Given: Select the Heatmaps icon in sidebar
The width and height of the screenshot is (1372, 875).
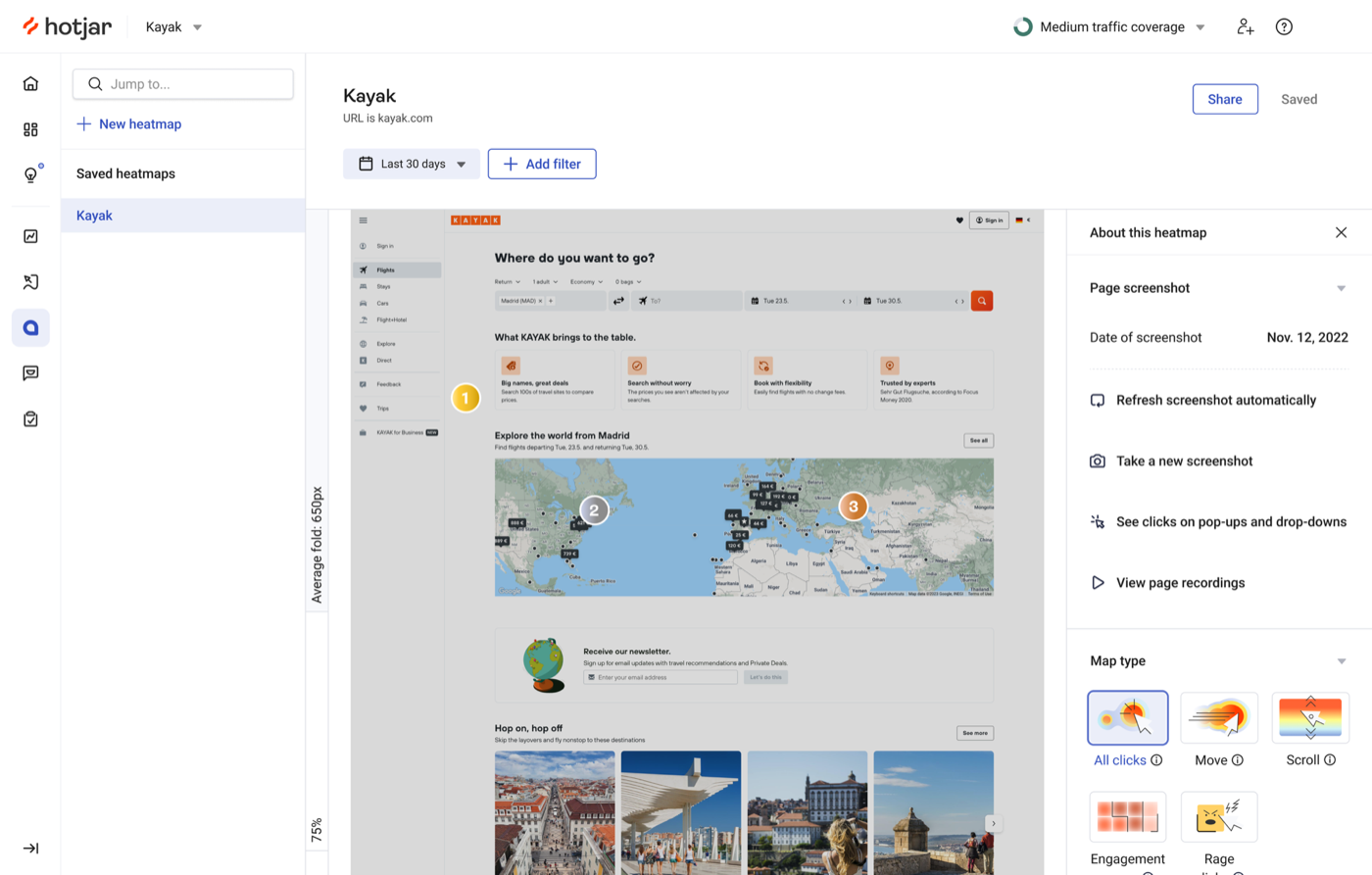Looking at the screenshot, I should (30, 327).
